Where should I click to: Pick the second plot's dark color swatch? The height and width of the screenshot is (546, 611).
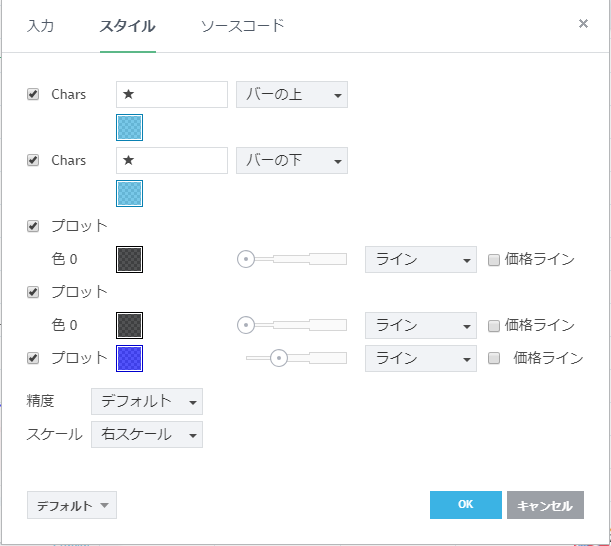(130, 325)
